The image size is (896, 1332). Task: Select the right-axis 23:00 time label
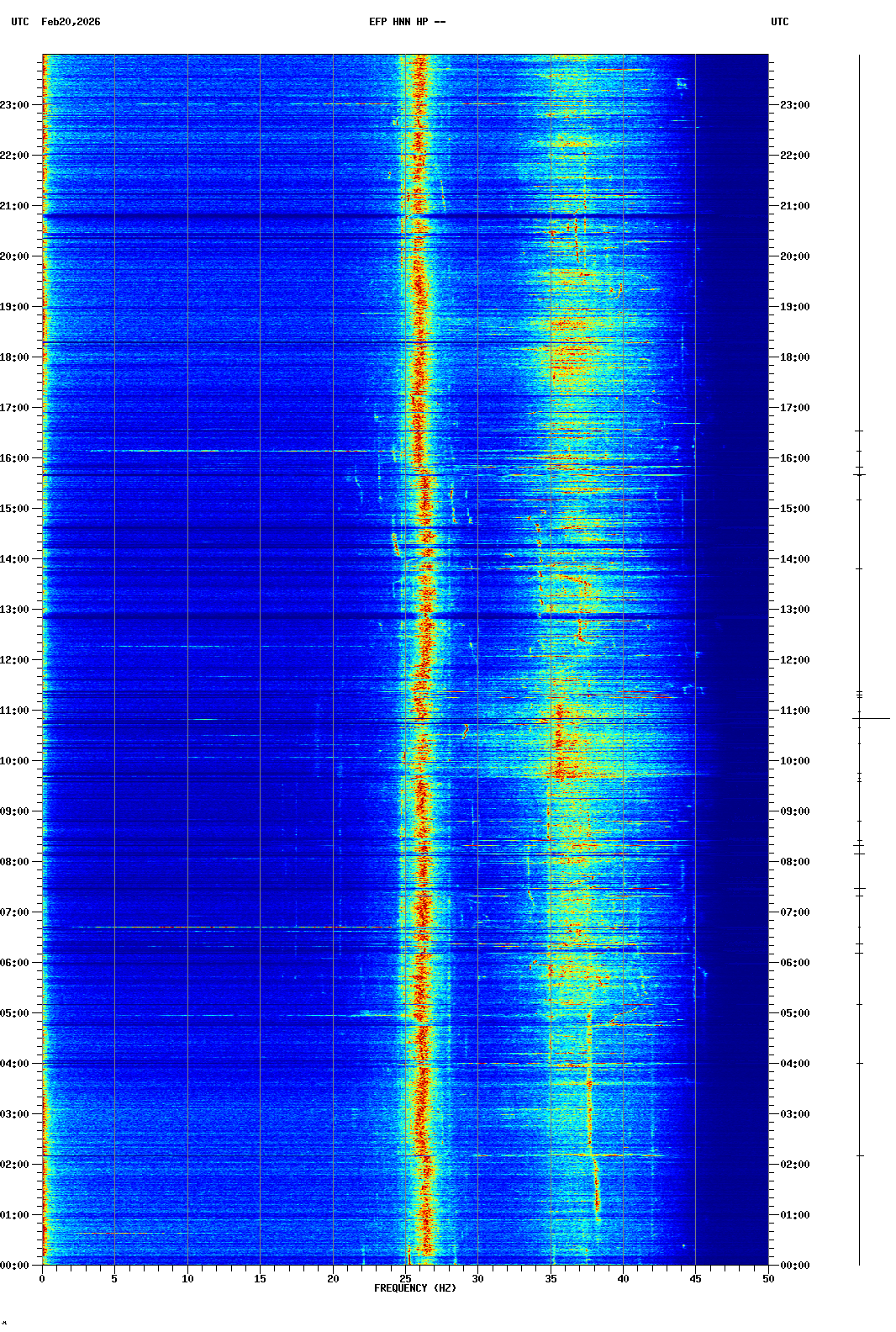[794, 105]
